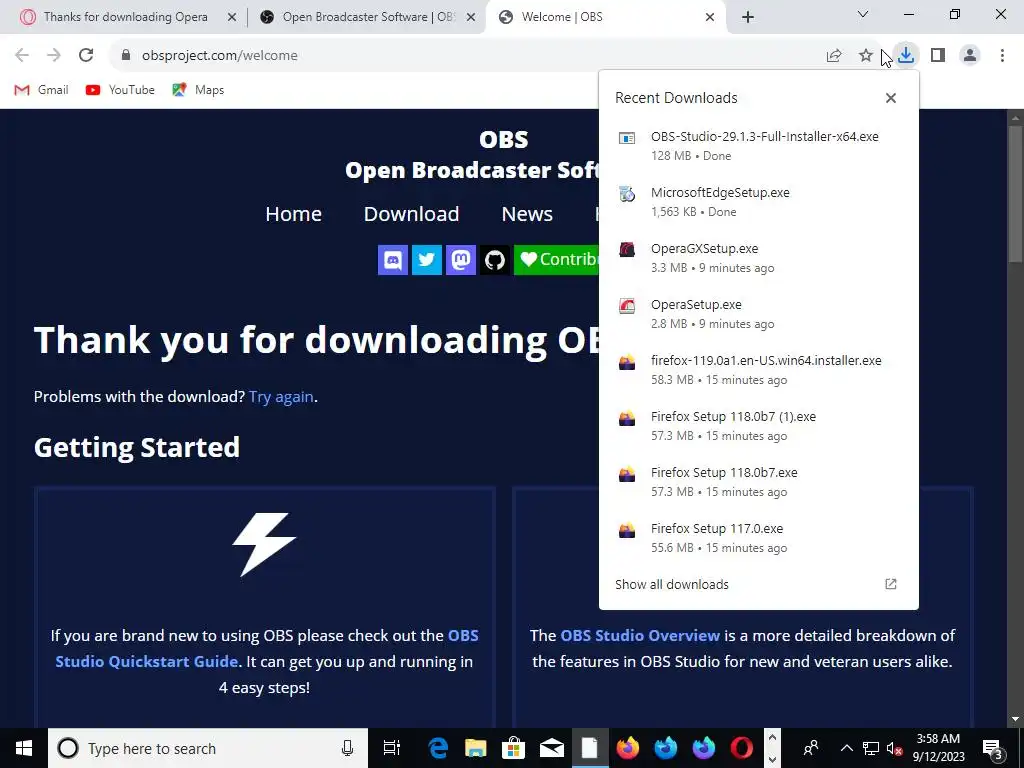Open a new browser tab
Viewport: 1024px width, 768px height.
coord(748,17)
